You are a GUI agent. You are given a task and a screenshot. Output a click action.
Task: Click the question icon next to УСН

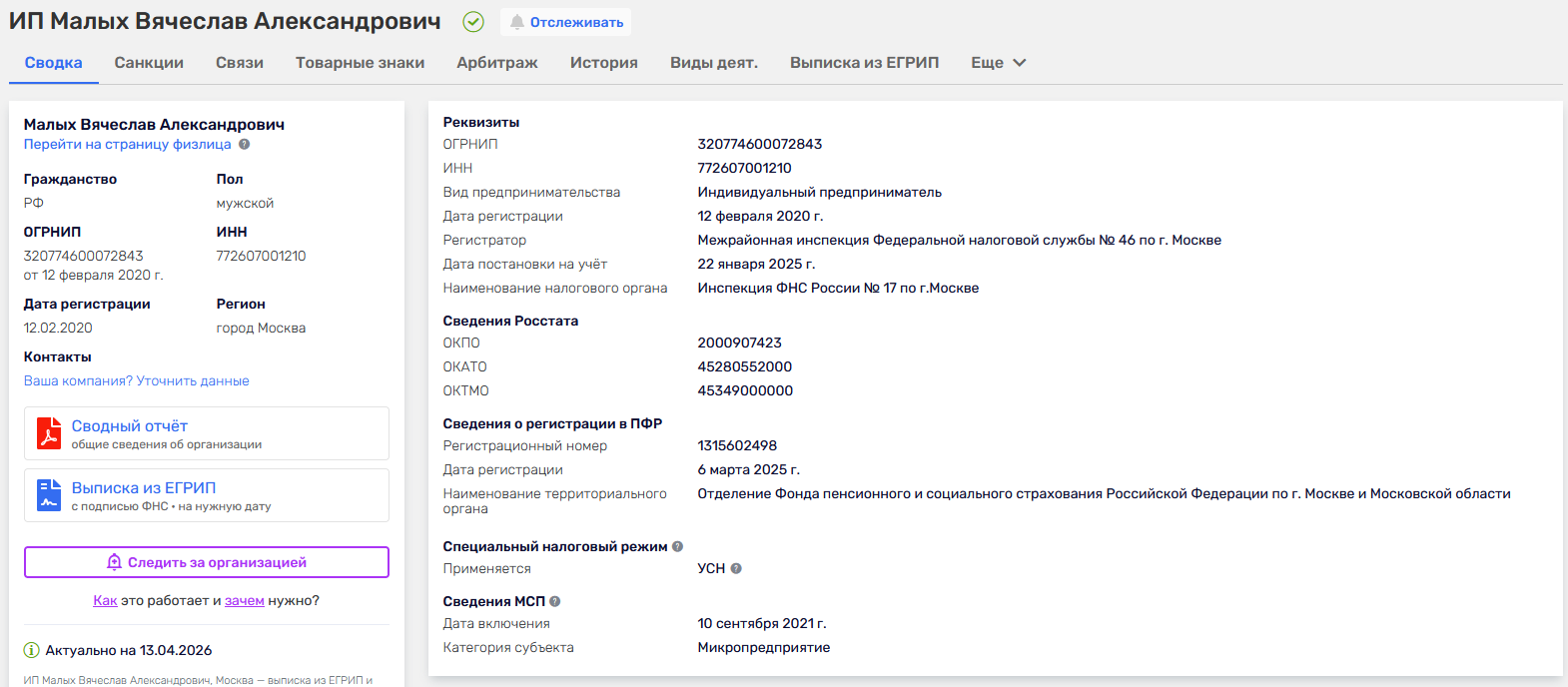(x=736, y=568)
